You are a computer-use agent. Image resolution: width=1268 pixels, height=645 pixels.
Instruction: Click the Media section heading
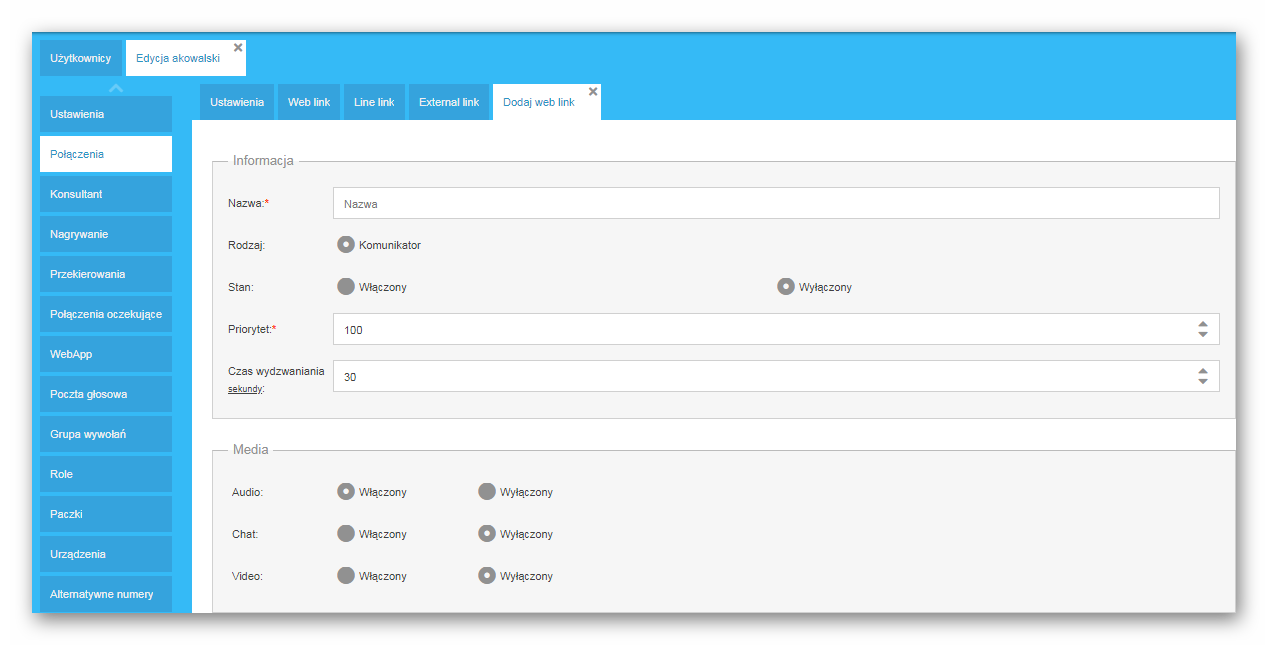pyautogui.click(x=250, y=449)
